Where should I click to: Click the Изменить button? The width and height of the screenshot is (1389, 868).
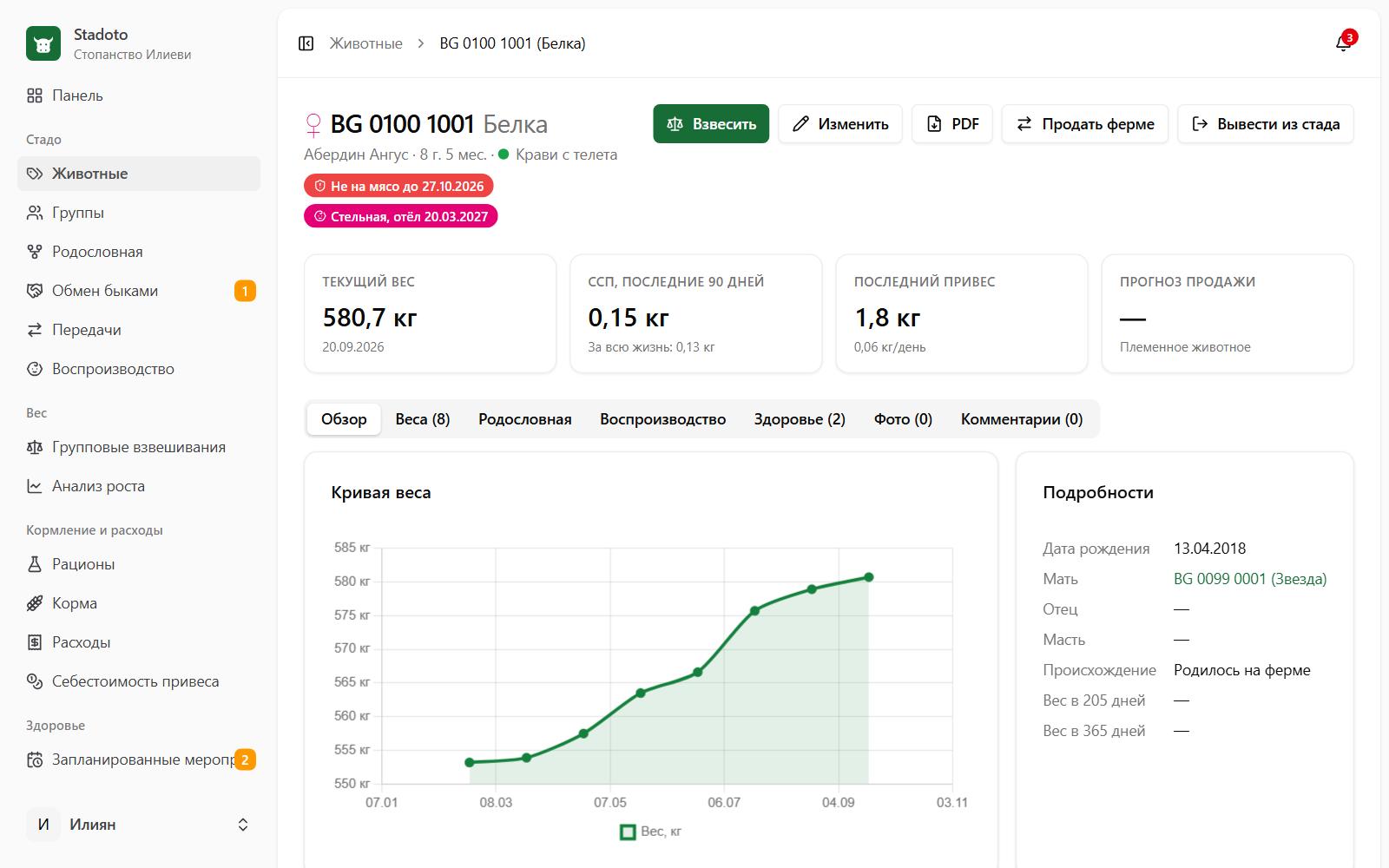coord(840,124)
